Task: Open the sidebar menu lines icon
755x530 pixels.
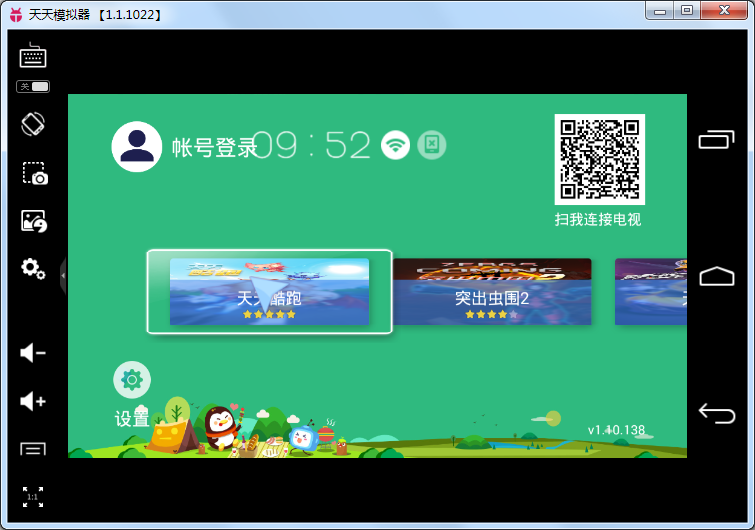Action: click(x=33, y=449)
